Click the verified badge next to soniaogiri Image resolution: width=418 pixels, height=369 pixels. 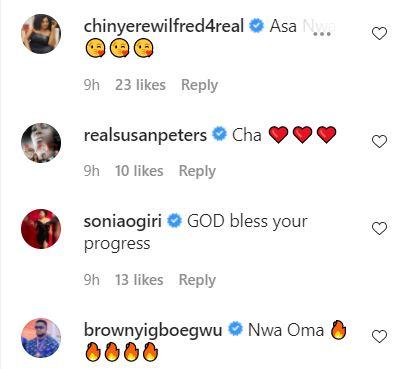(x=174, y=221)
